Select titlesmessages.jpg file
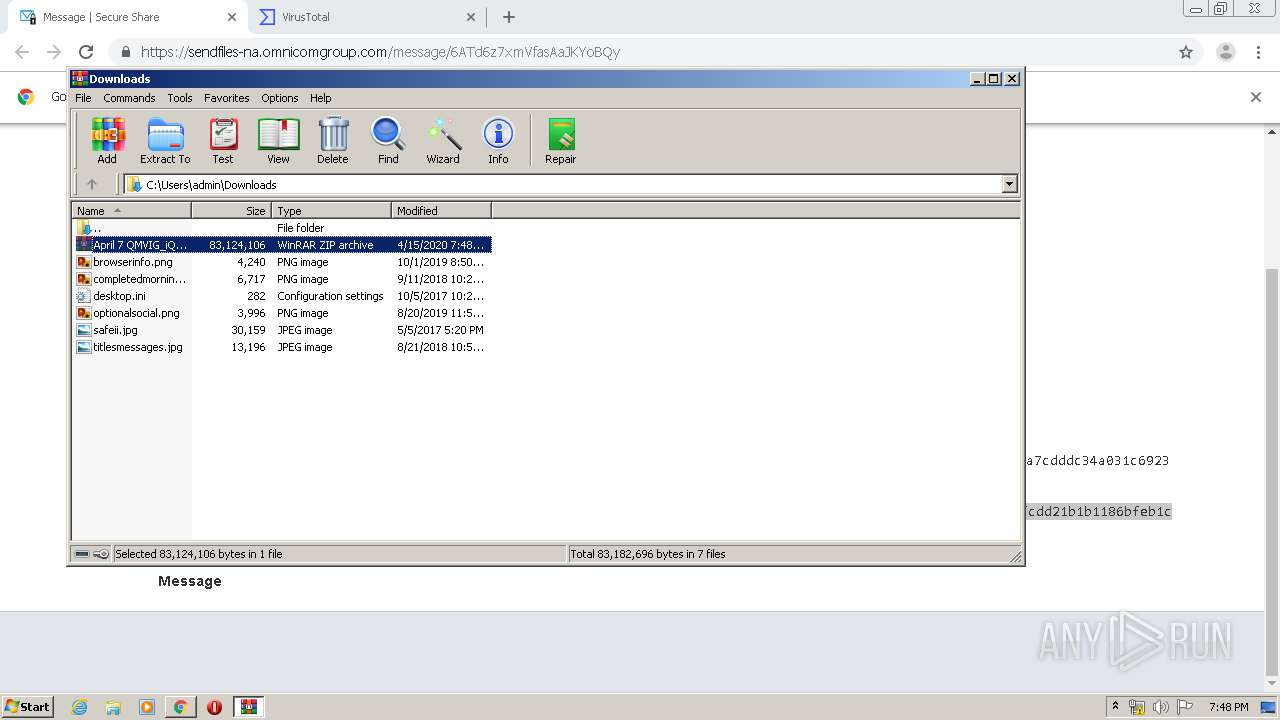The image size is (1280, 720). coord(283,347)
